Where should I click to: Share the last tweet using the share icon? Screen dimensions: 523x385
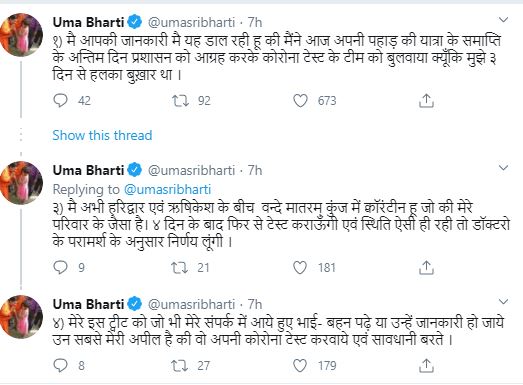pyautogui.click(x=426, y=365)
